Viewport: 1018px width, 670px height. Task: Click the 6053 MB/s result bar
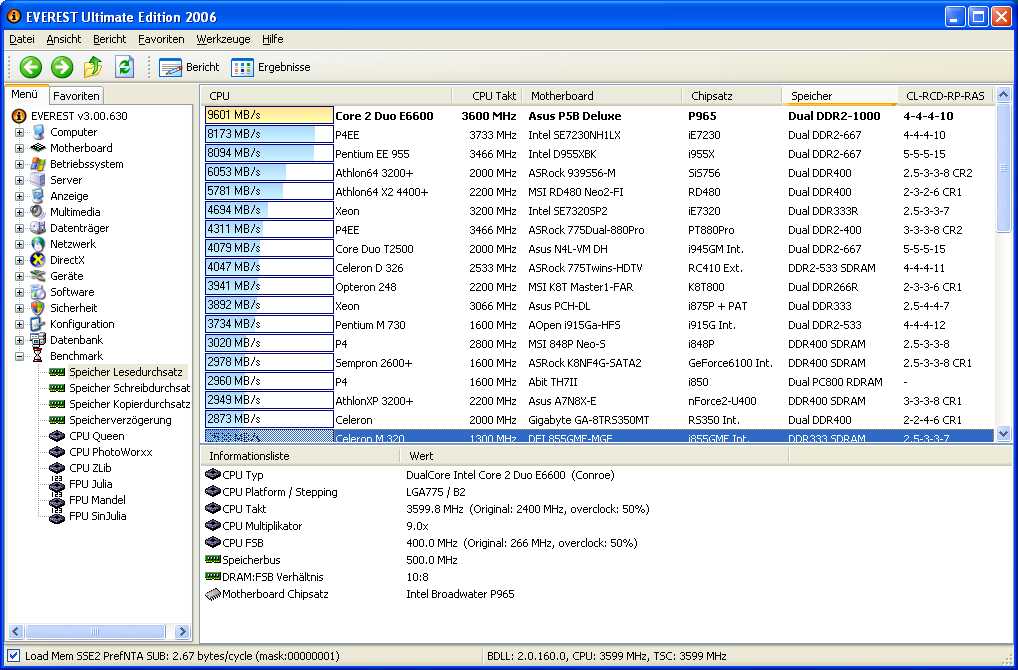(x=269, y=172)
